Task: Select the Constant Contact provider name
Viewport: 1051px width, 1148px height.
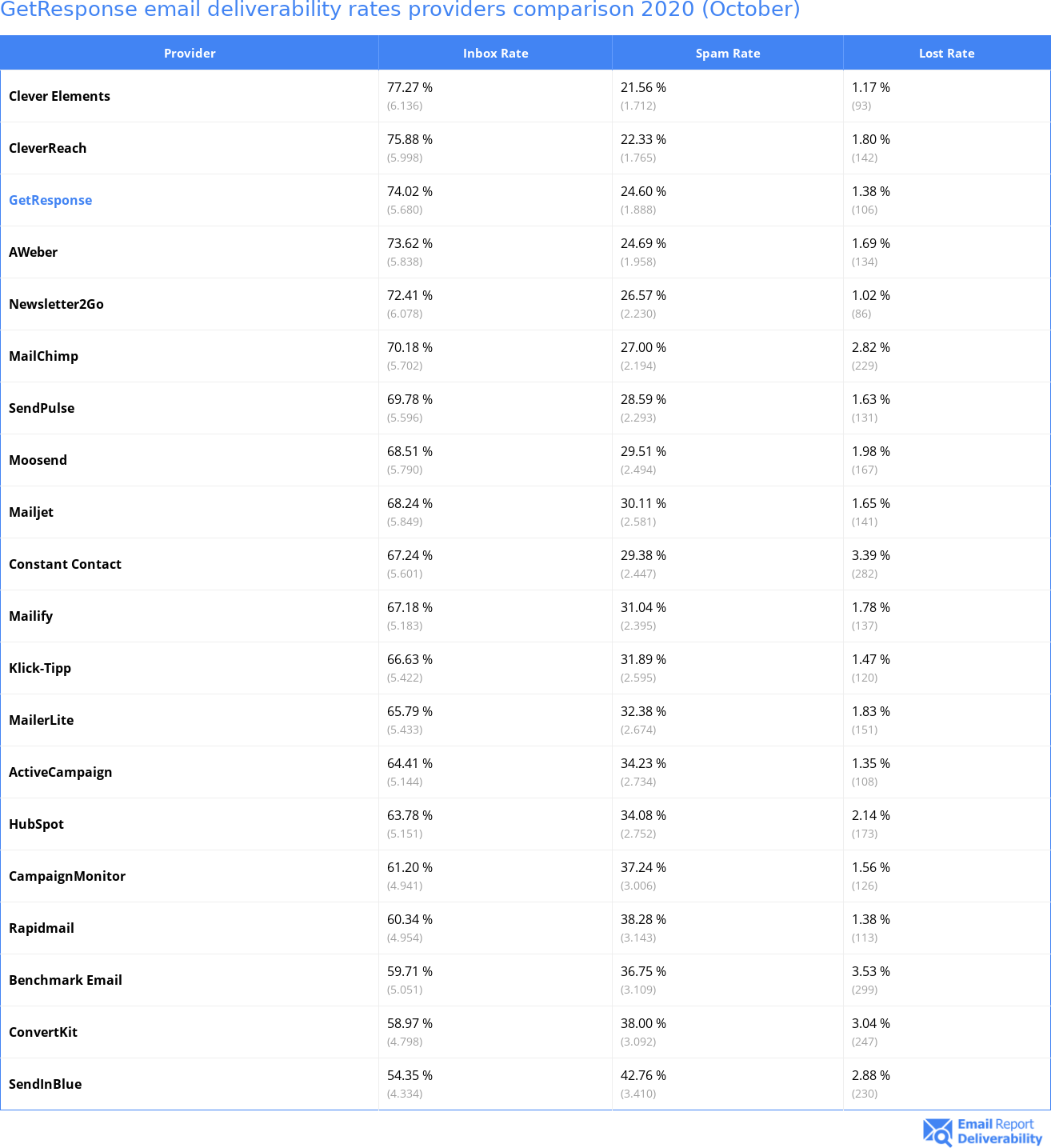Action: click(x=65, y=564)
